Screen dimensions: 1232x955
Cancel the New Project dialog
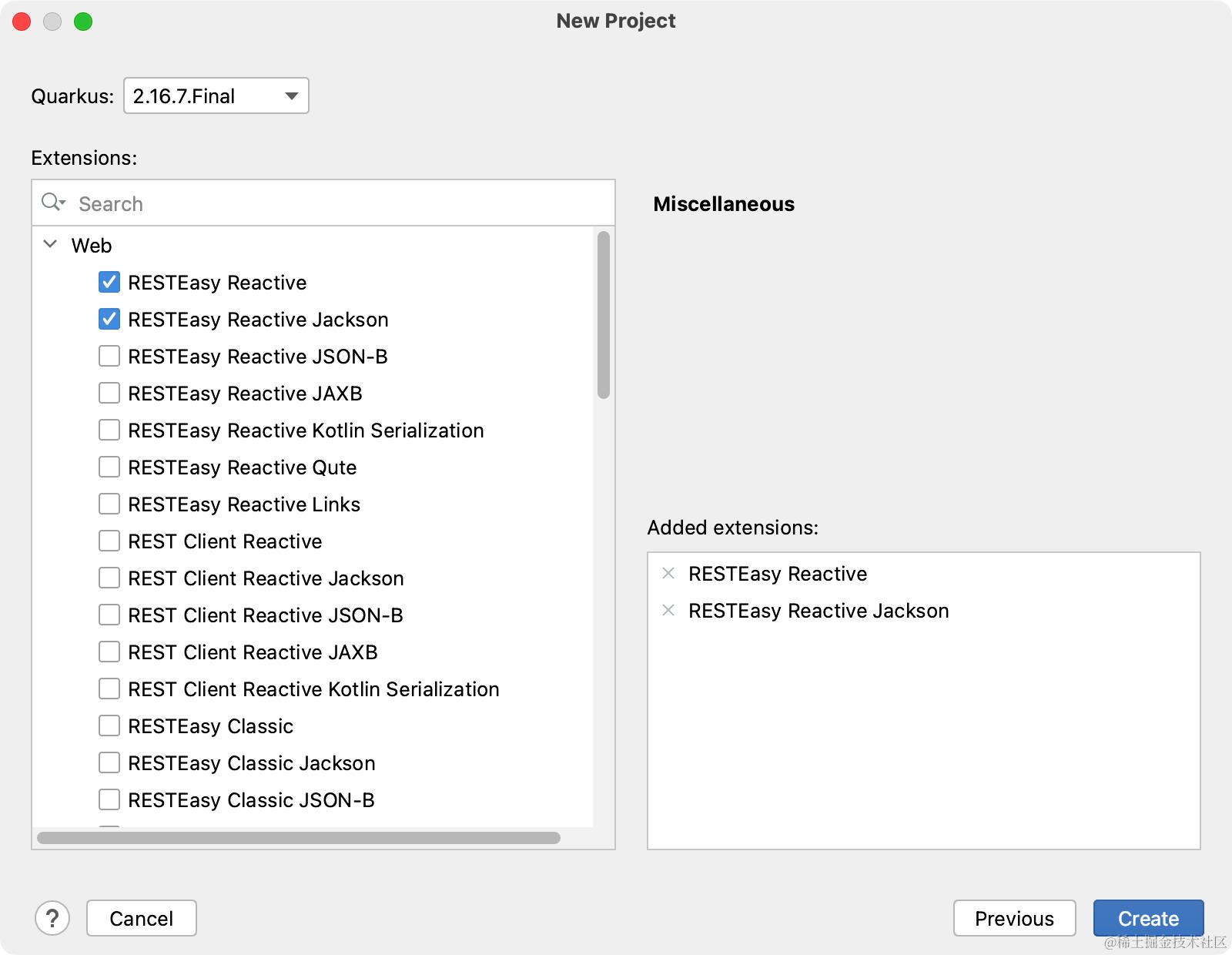click(141, 918)
